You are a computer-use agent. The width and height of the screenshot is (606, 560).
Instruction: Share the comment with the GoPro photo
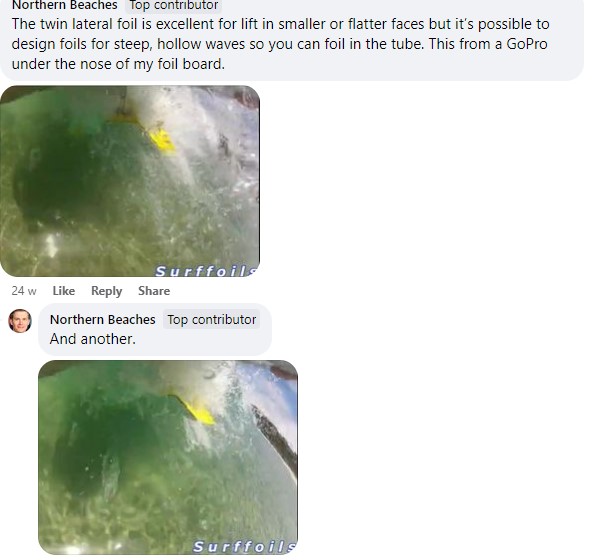click(x=154, y=291)
